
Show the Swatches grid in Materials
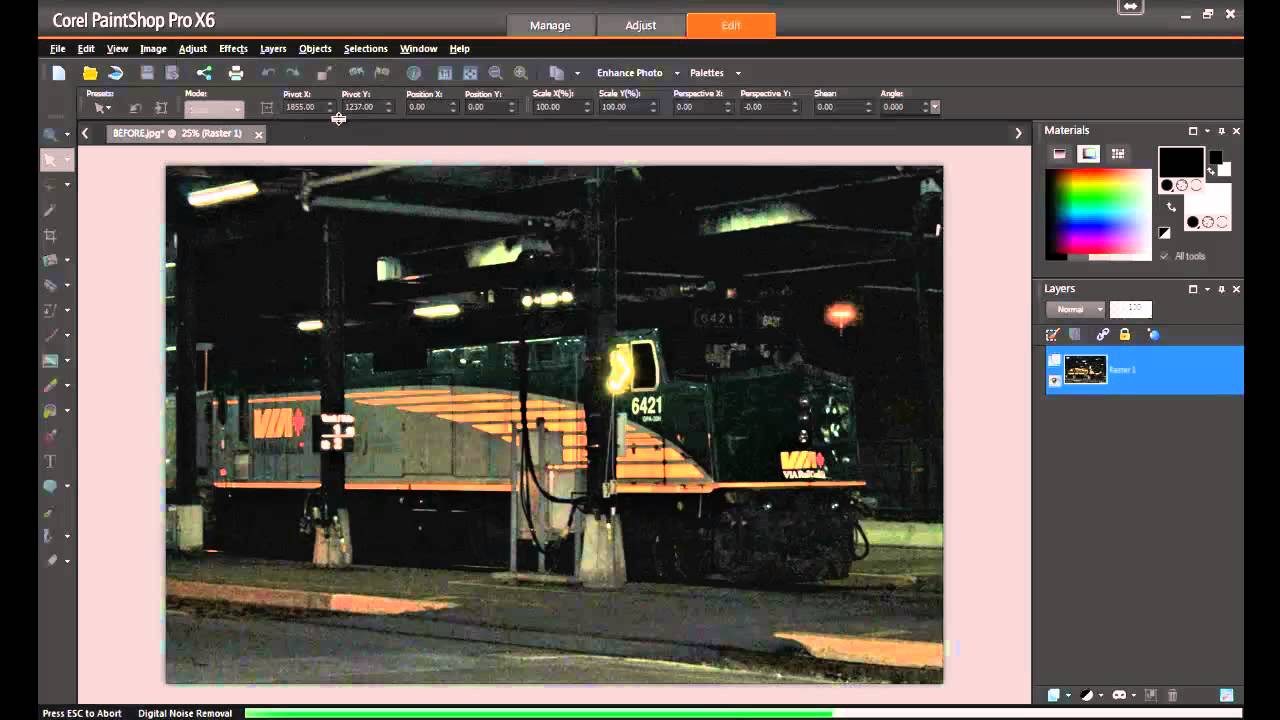1118,154
